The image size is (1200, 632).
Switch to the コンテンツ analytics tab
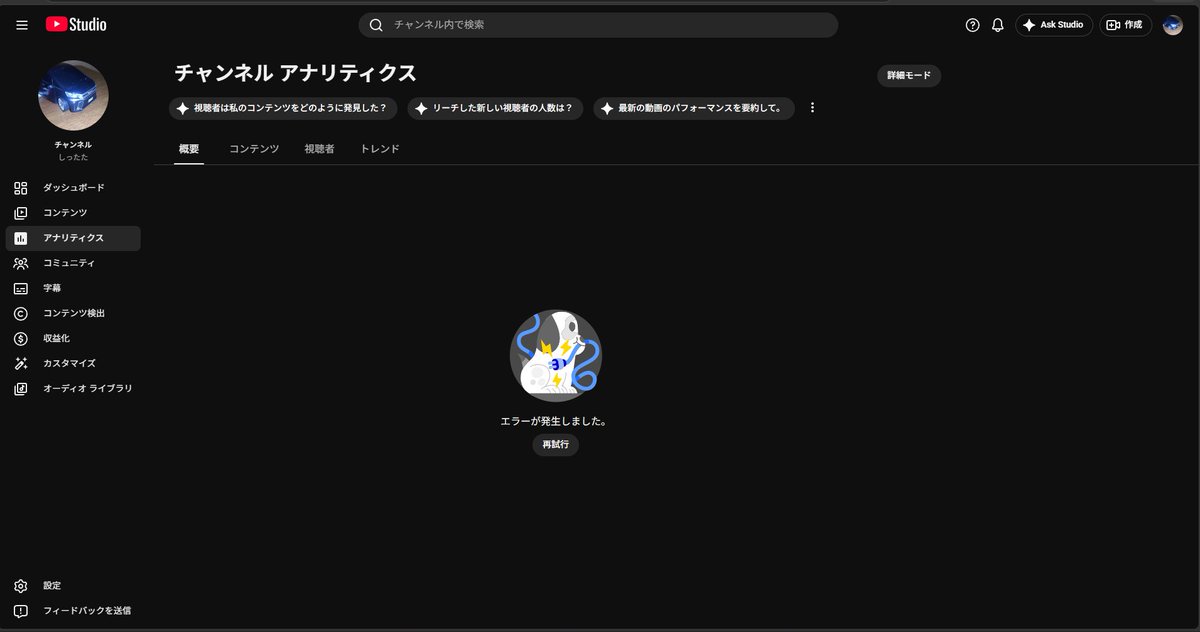pyautogui.click(x=254, y=149)
